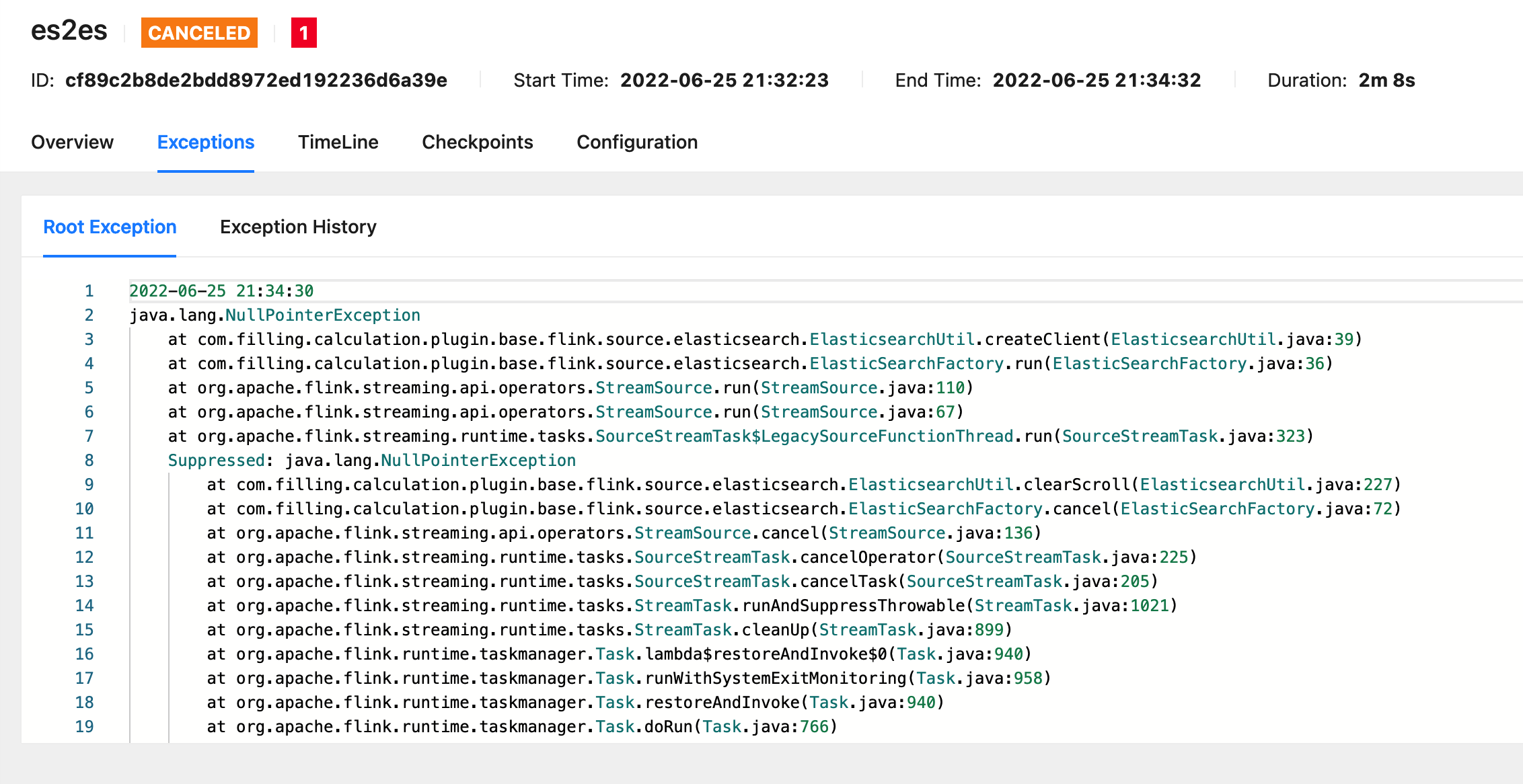1523x784 pixels.
Task: Click Task.lambda$restoreAndInvoke$0 stack line
Action: (x=620, y=654)
